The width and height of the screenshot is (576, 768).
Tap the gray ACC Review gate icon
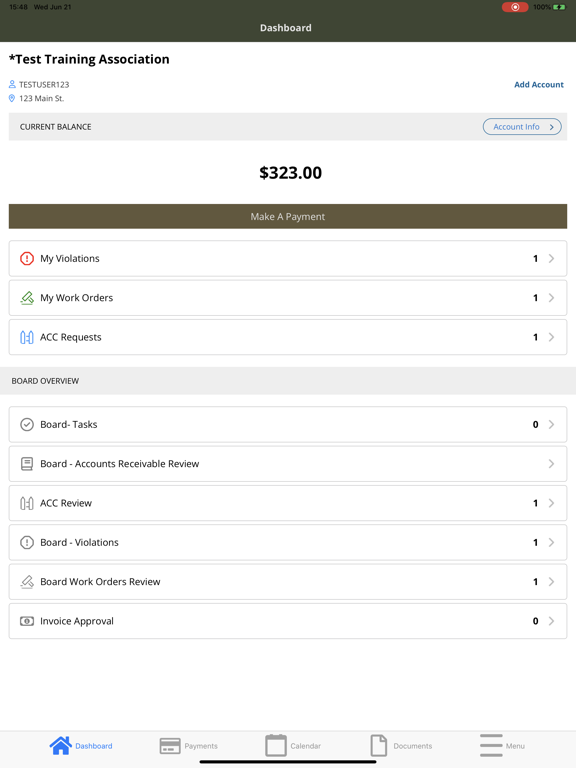27,503
